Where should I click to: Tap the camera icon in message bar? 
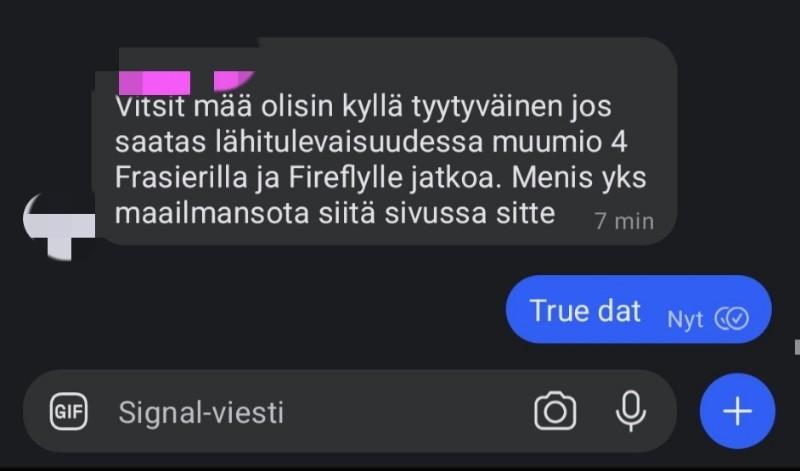[555, 411]
